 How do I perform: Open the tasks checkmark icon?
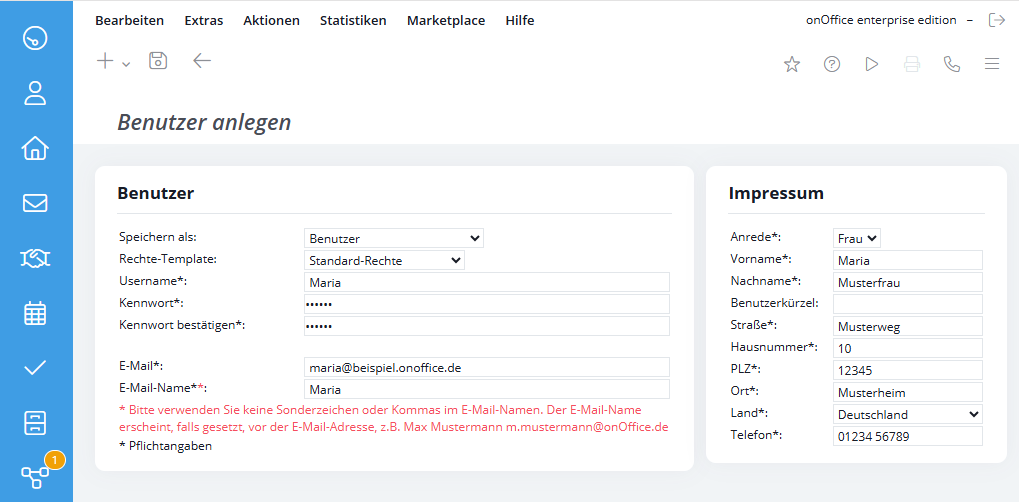coord(35,367)
